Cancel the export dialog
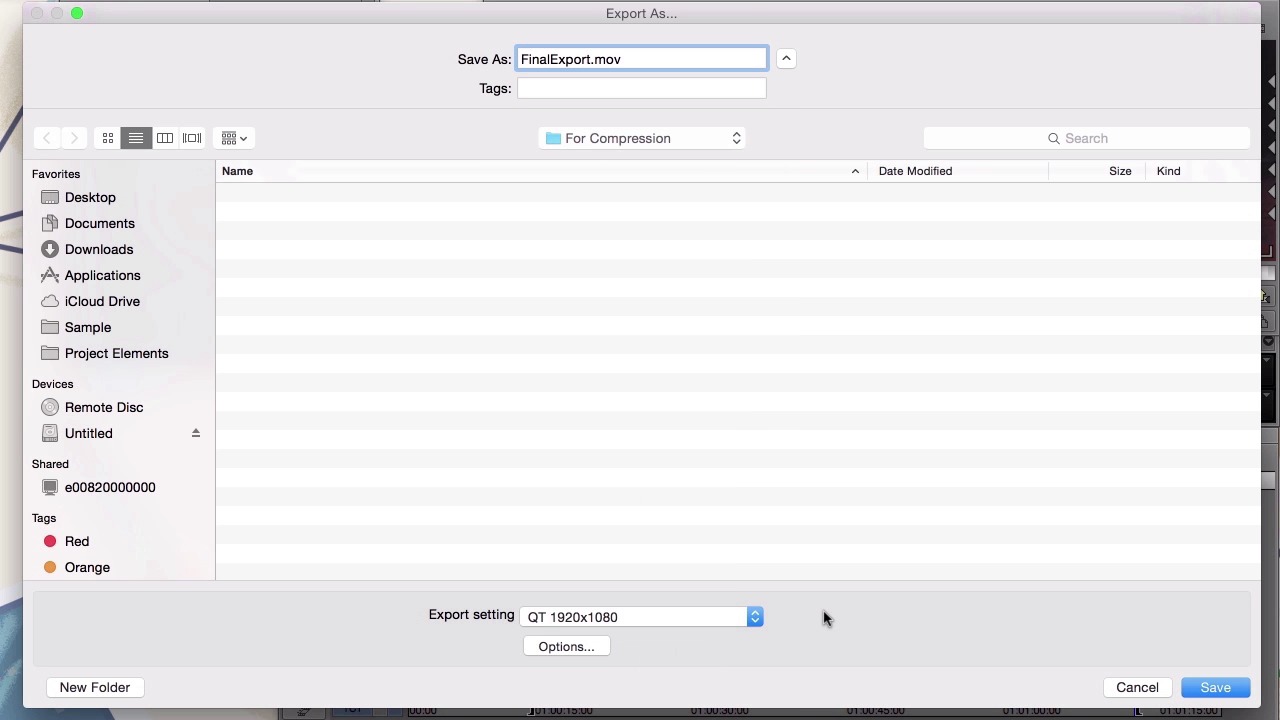 tap(1137, 687)
